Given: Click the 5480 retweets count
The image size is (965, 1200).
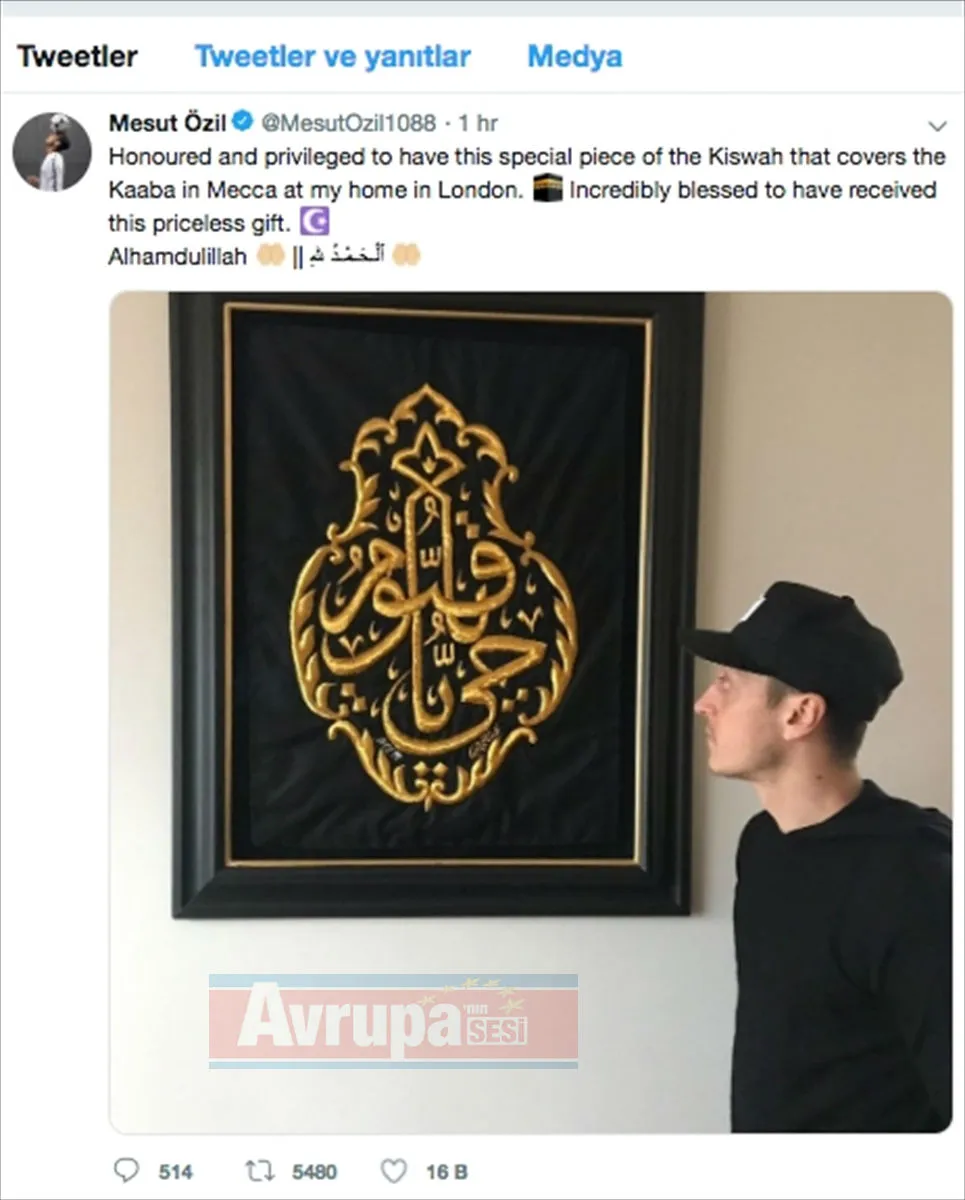Looking at the screenshot, I should click(312, 1171).
